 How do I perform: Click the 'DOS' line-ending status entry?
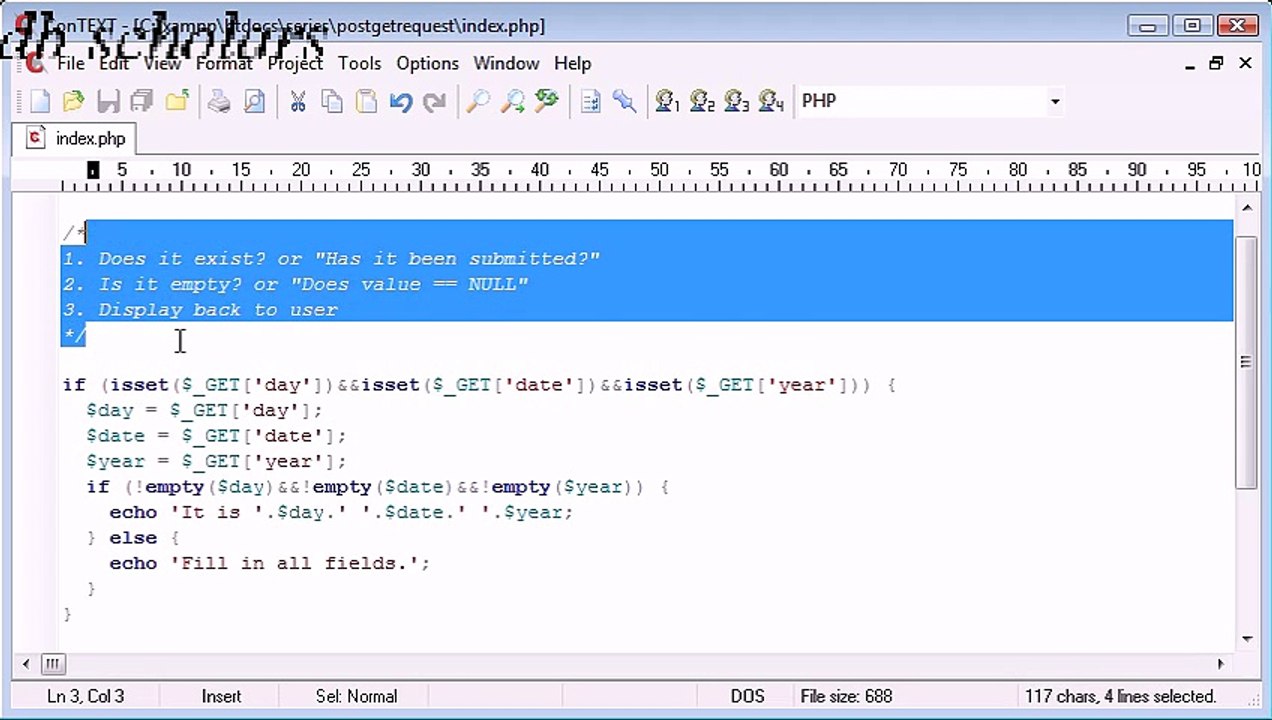pyautogui.click(x=747, y=696)
